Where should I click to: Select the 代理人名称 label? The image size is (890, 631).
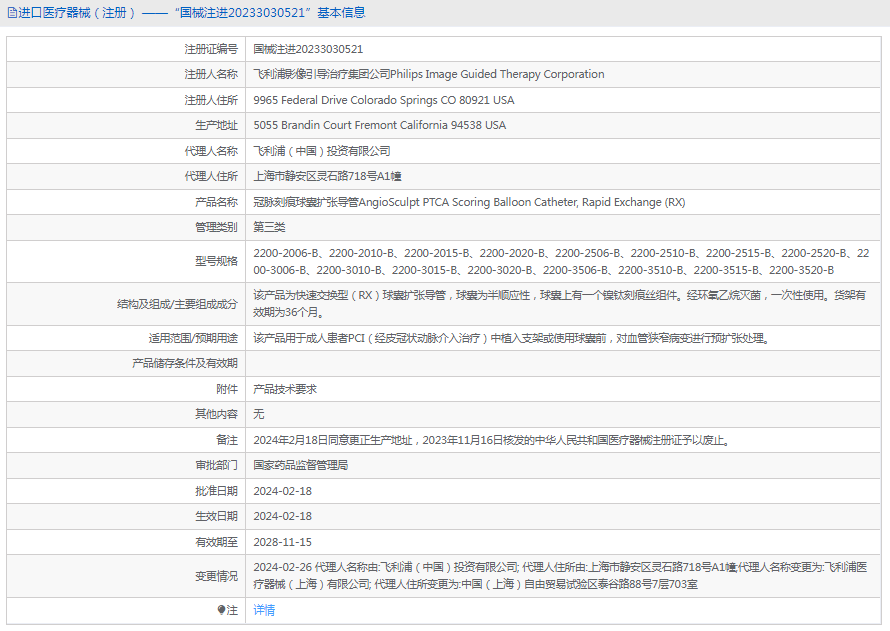click(x=211, y=152)
